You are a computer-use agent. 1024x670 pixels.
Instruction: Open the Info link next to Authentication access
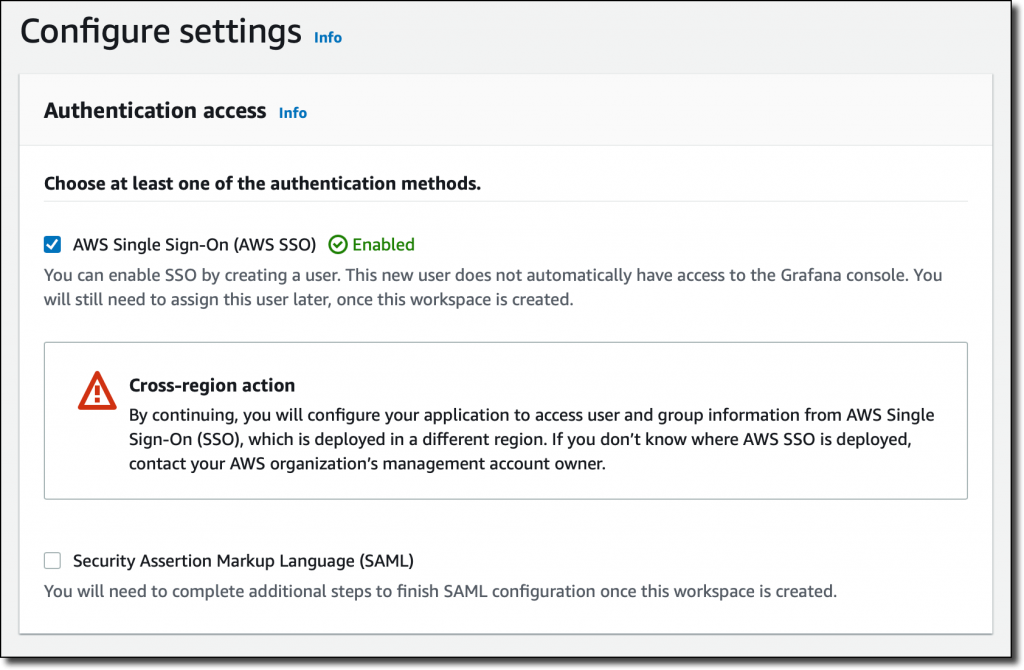tap(292, 113)
